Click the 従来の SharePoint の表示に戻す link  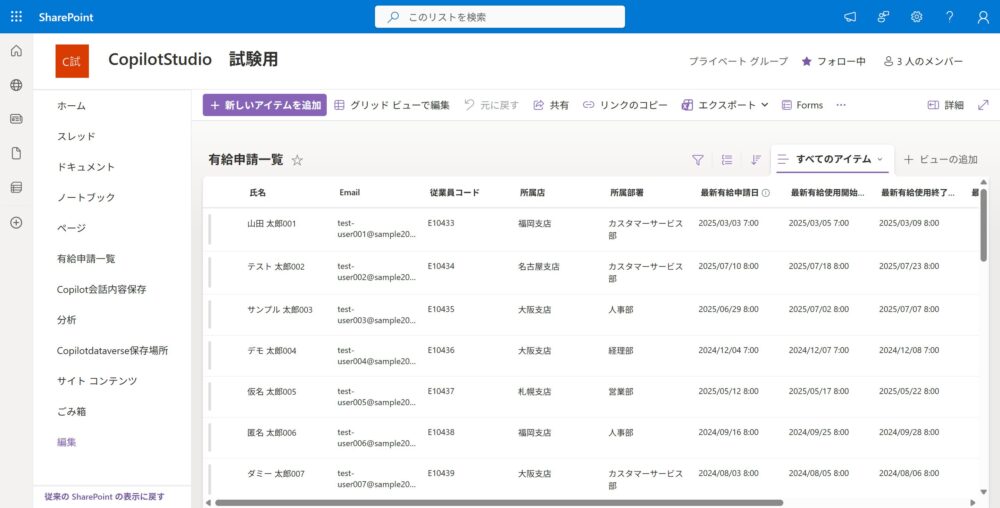point(105,496)
